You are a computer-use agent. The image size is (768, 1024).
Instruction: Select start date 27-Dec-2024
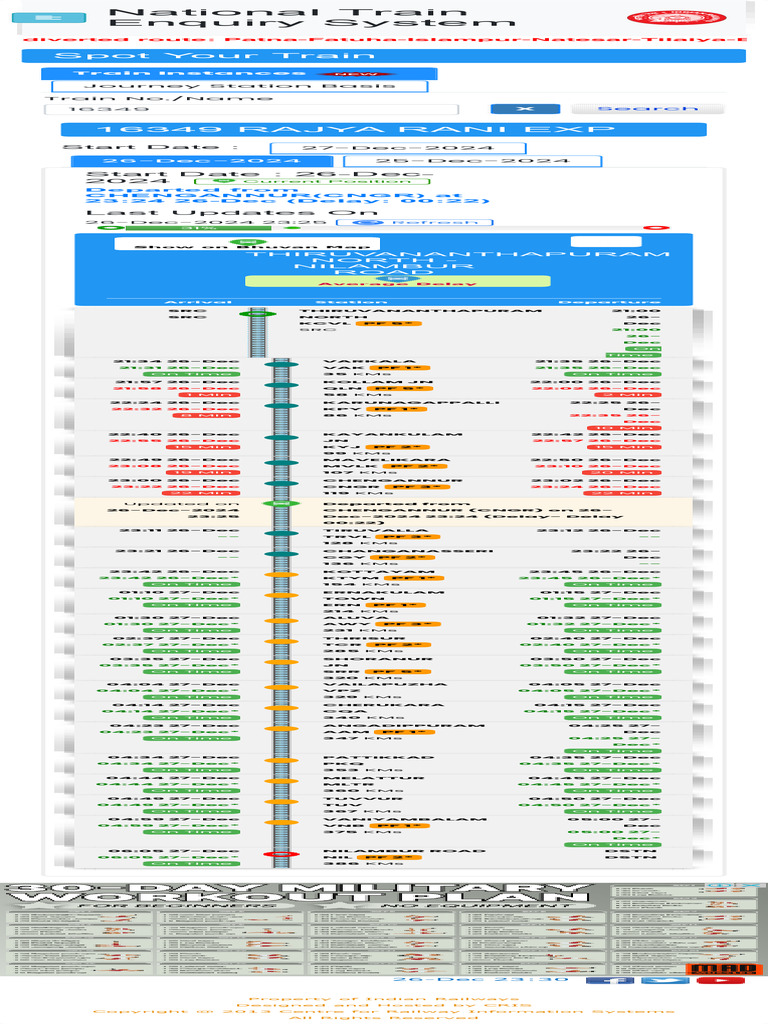pos(398,148)
